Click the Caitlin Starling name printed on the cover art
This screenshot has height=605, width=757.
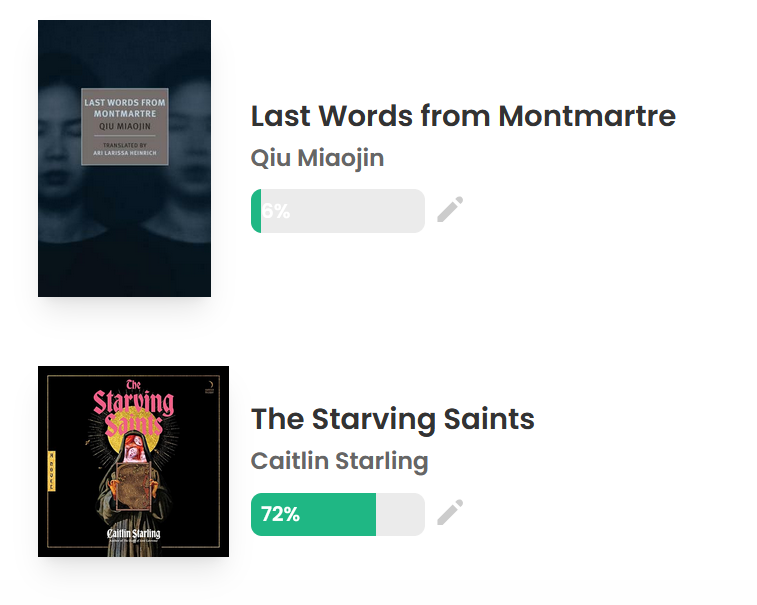point(133,534)
